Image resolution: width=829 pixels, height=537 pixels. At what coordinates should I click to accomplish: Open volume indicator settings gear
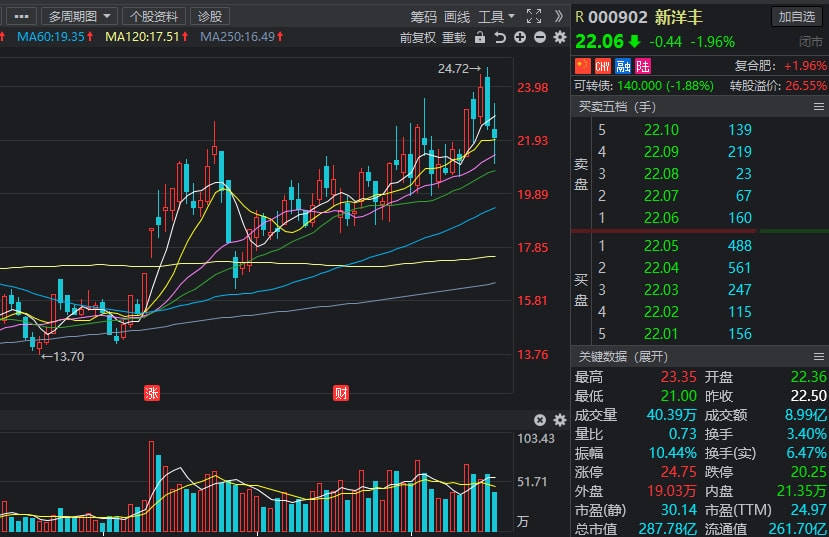point(559,420)
